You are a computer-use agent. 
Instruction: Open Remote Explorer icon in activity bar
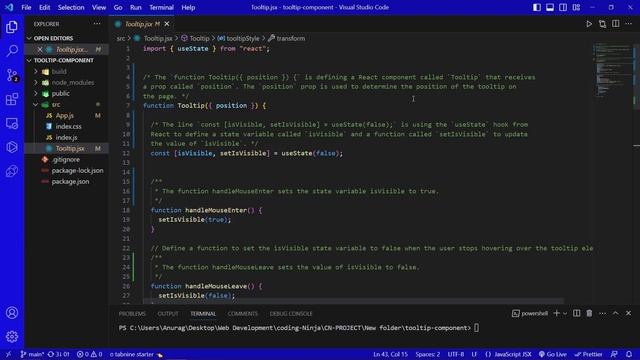click(x=12, y=123)
